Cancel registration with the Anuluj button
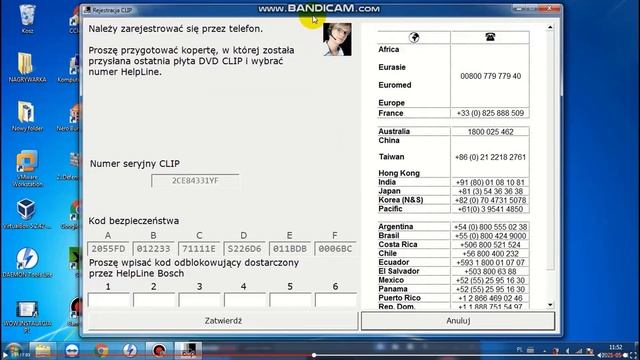 (458, 321)
